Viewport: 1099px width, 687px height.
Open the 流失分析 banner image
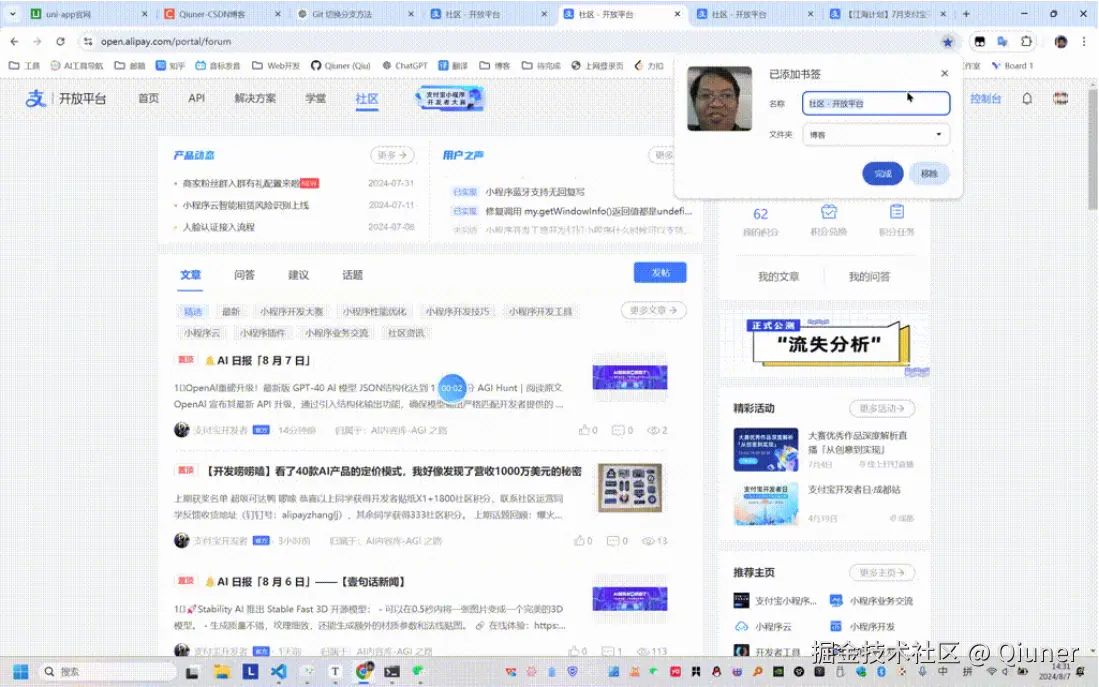[831, 344]
